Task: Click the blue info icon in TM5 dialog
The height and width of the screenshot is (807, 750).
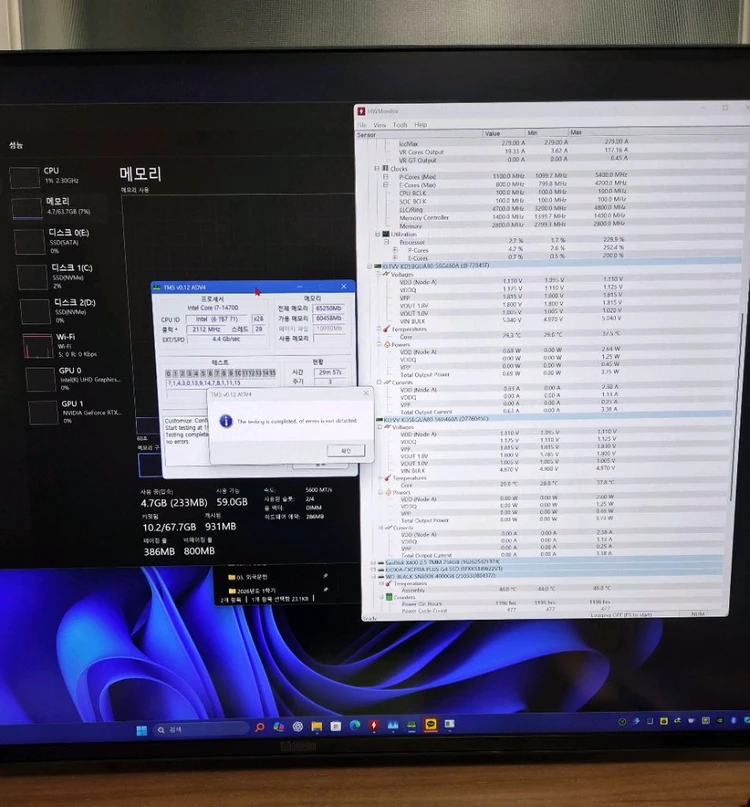Action: coord(225,421)
